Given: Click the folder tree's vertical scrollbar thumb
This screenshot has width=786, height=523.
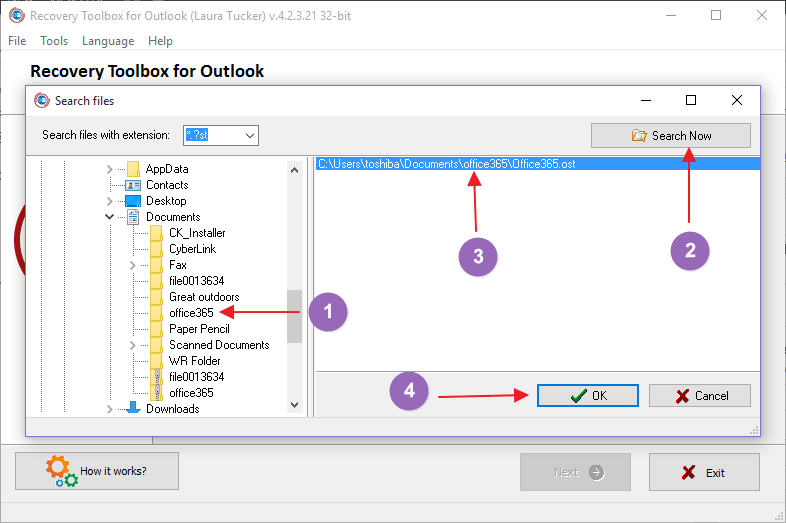Looking at the screenshot, I should click(294, 316).
